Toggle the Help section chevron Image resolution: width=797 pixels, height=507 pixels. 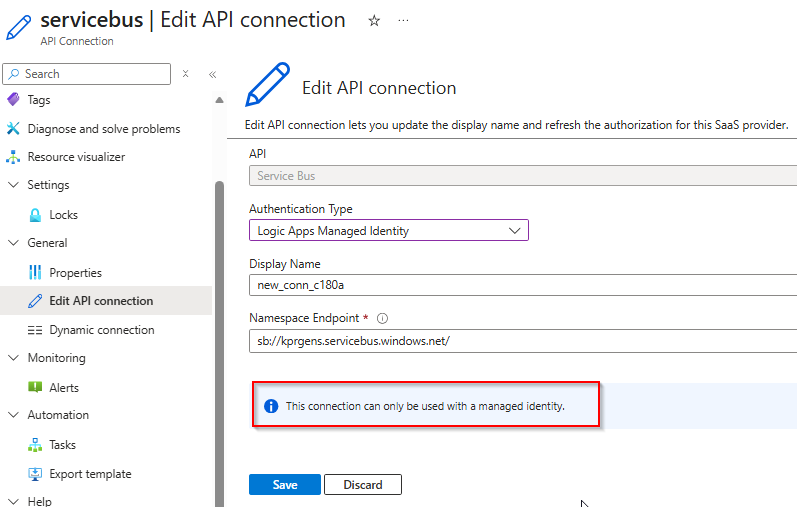tap(14, 501)
